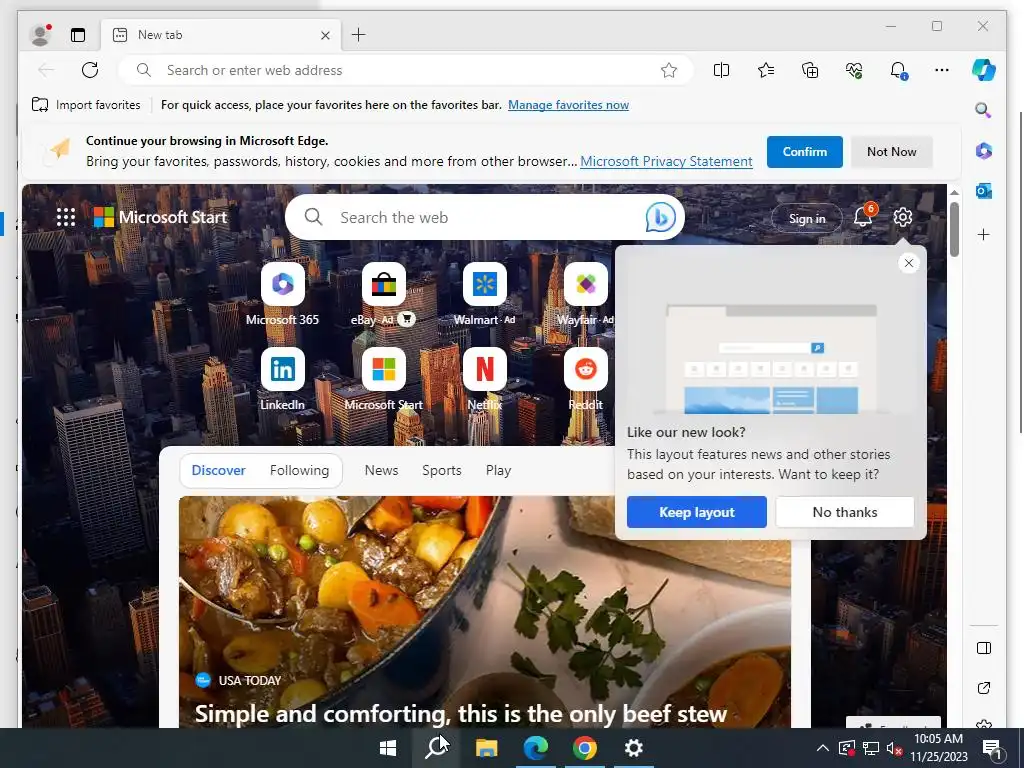Close the New tab tab
The image size is (1024, 768).
325,35
